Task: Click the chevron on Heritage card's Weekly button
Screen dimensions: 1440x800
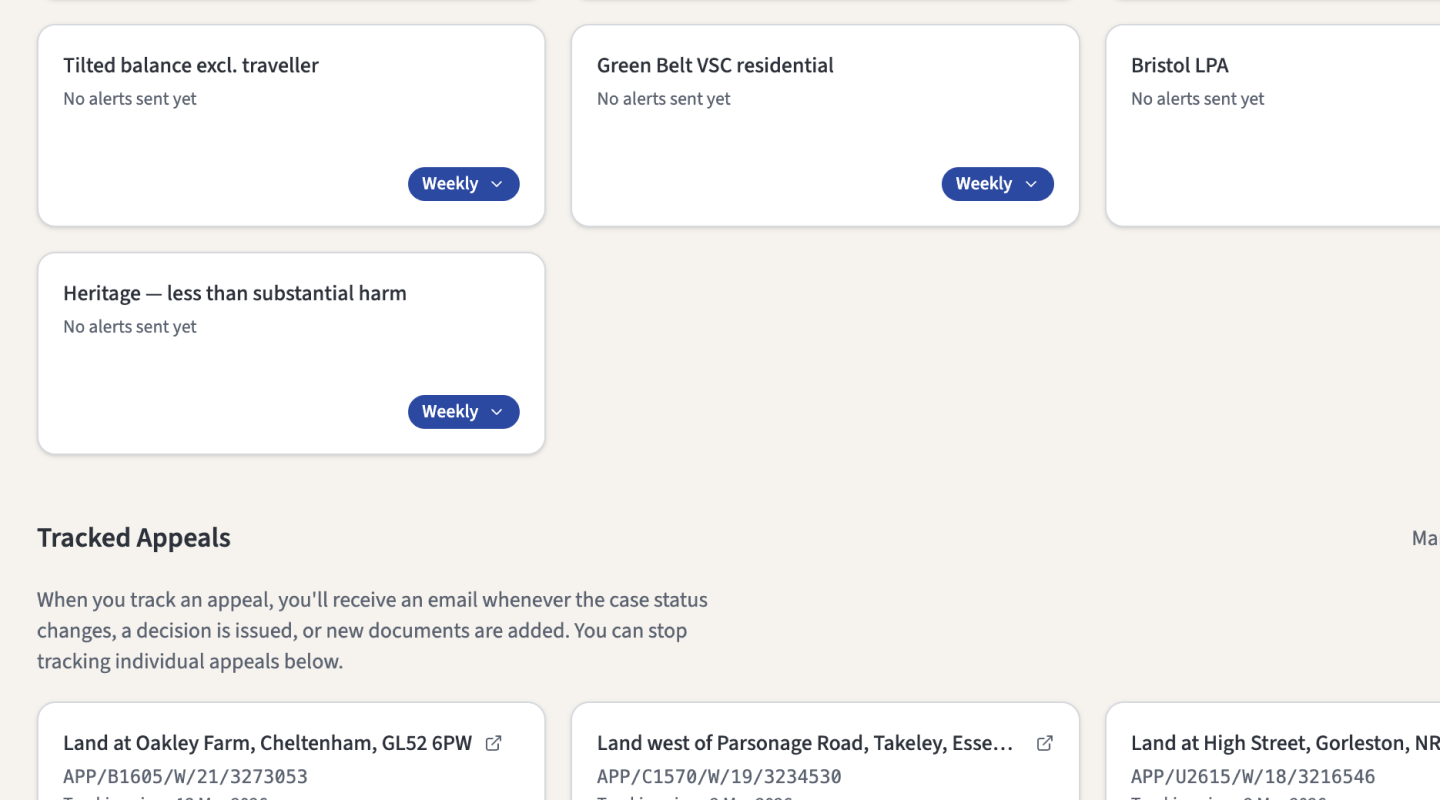Action: (x=497, y=412)
